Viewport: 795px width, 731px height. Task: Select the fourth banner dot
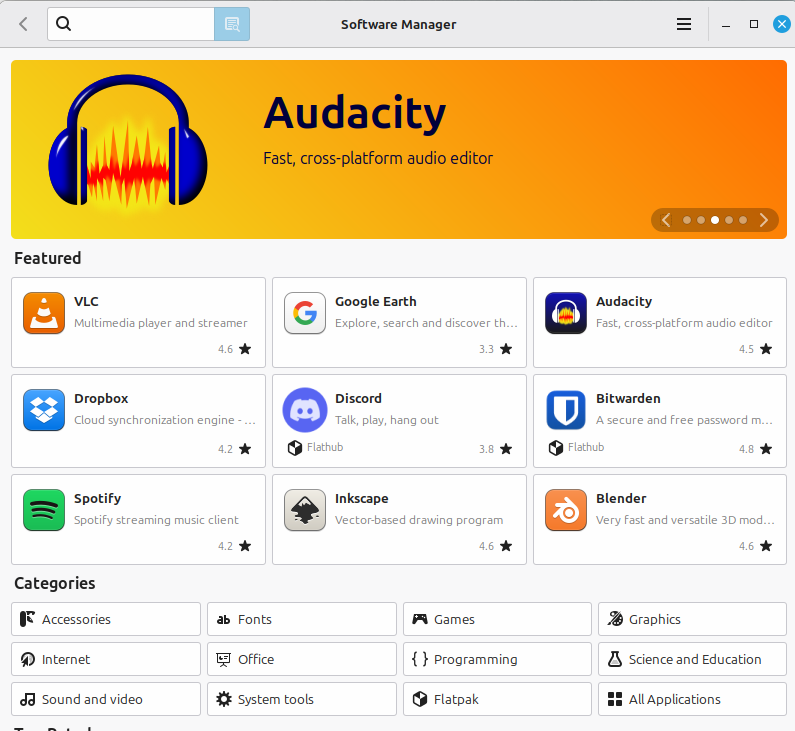point(729,220)
